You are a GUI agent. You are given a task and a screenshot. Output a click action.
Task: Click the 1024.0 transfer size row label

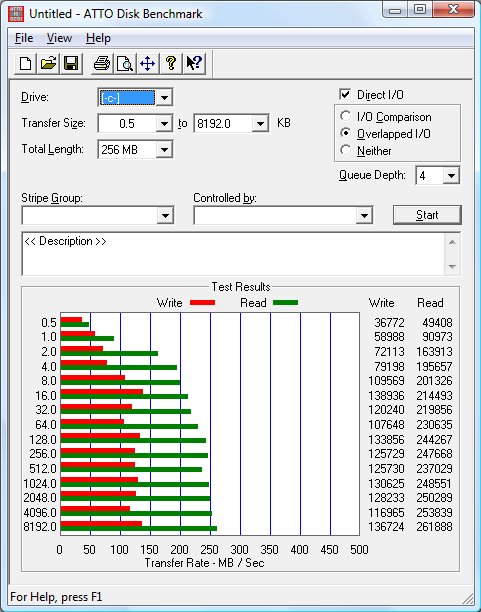click(40, 484)
